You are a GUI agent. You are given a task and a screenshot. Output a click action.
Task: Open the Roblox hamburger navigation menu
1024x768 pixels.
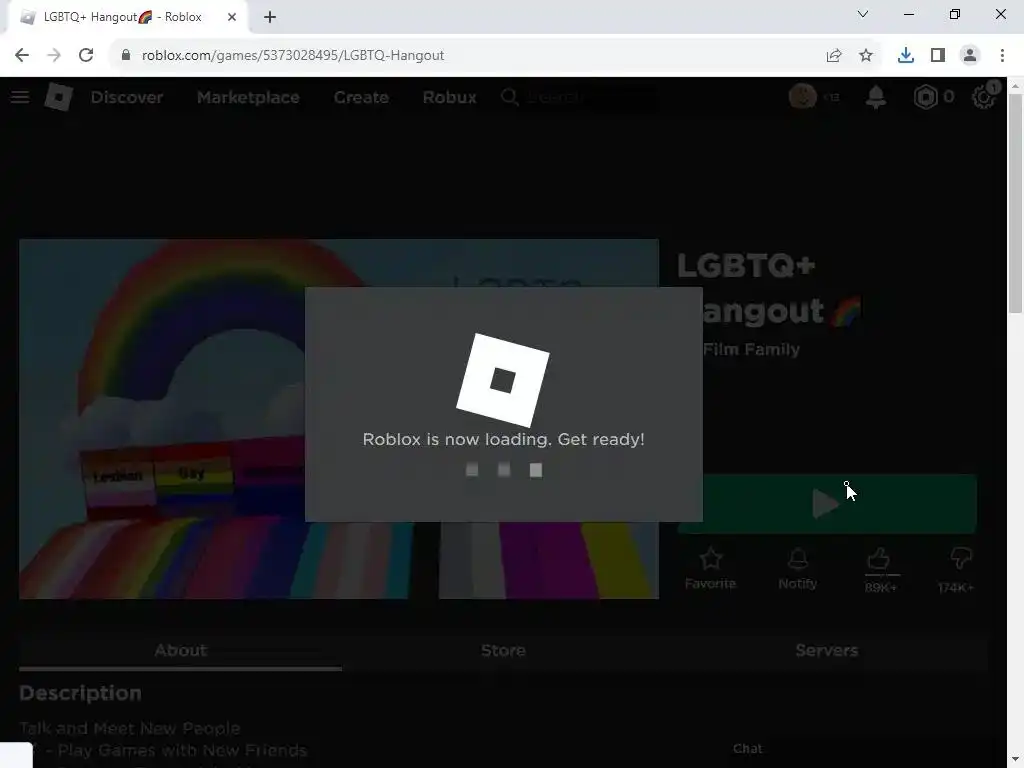(20, 97)
